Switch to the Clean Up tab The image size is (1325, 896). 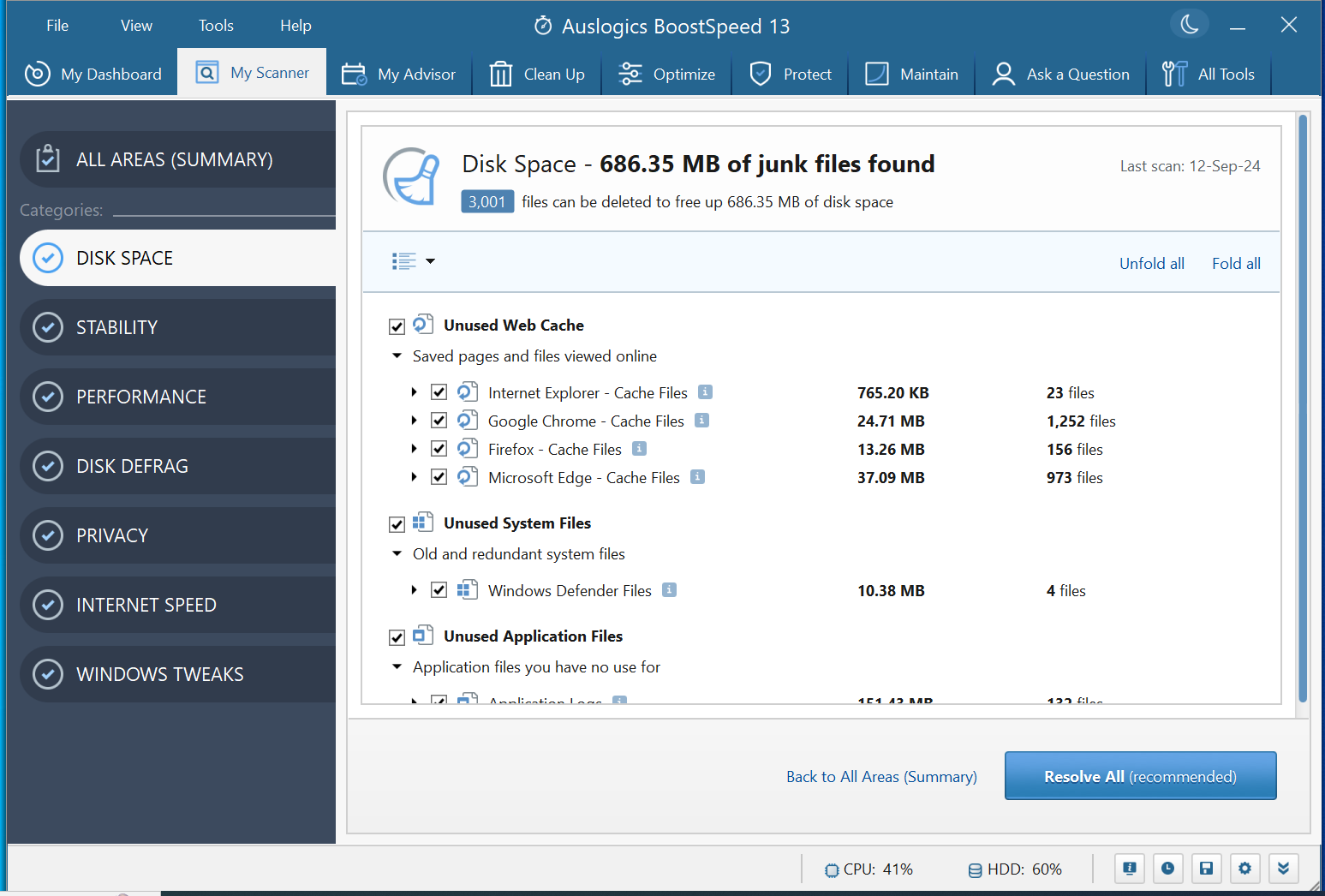(x=537, y=74)
